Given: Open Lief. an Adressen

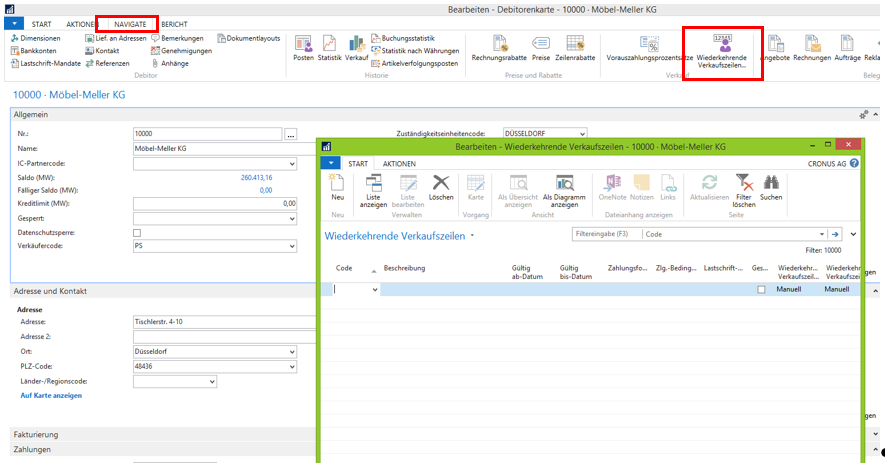Looking at the screenshot, I should click(x=116, y=38).
